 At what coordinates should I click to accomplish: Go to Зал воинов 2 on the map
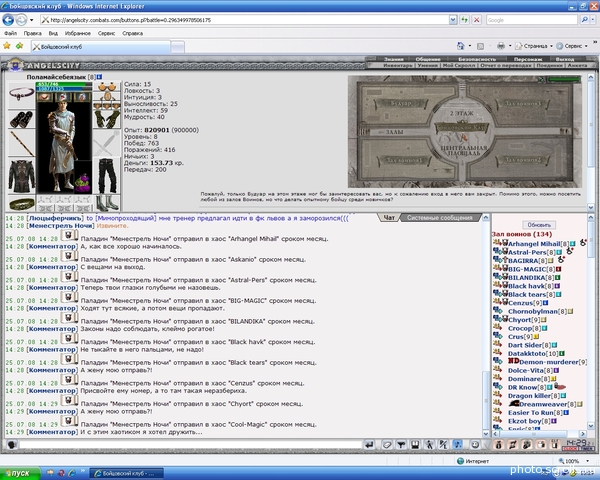(x=523, y=160)
